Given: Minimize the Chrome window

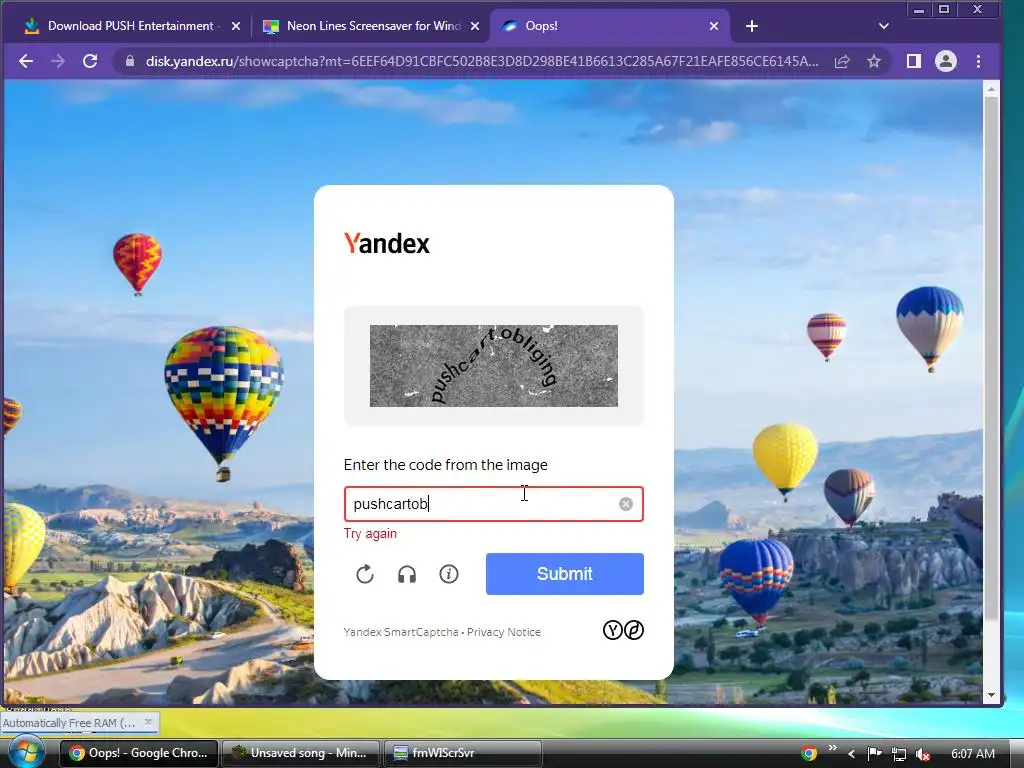Looking at the screenshot, I should (919, 10).
